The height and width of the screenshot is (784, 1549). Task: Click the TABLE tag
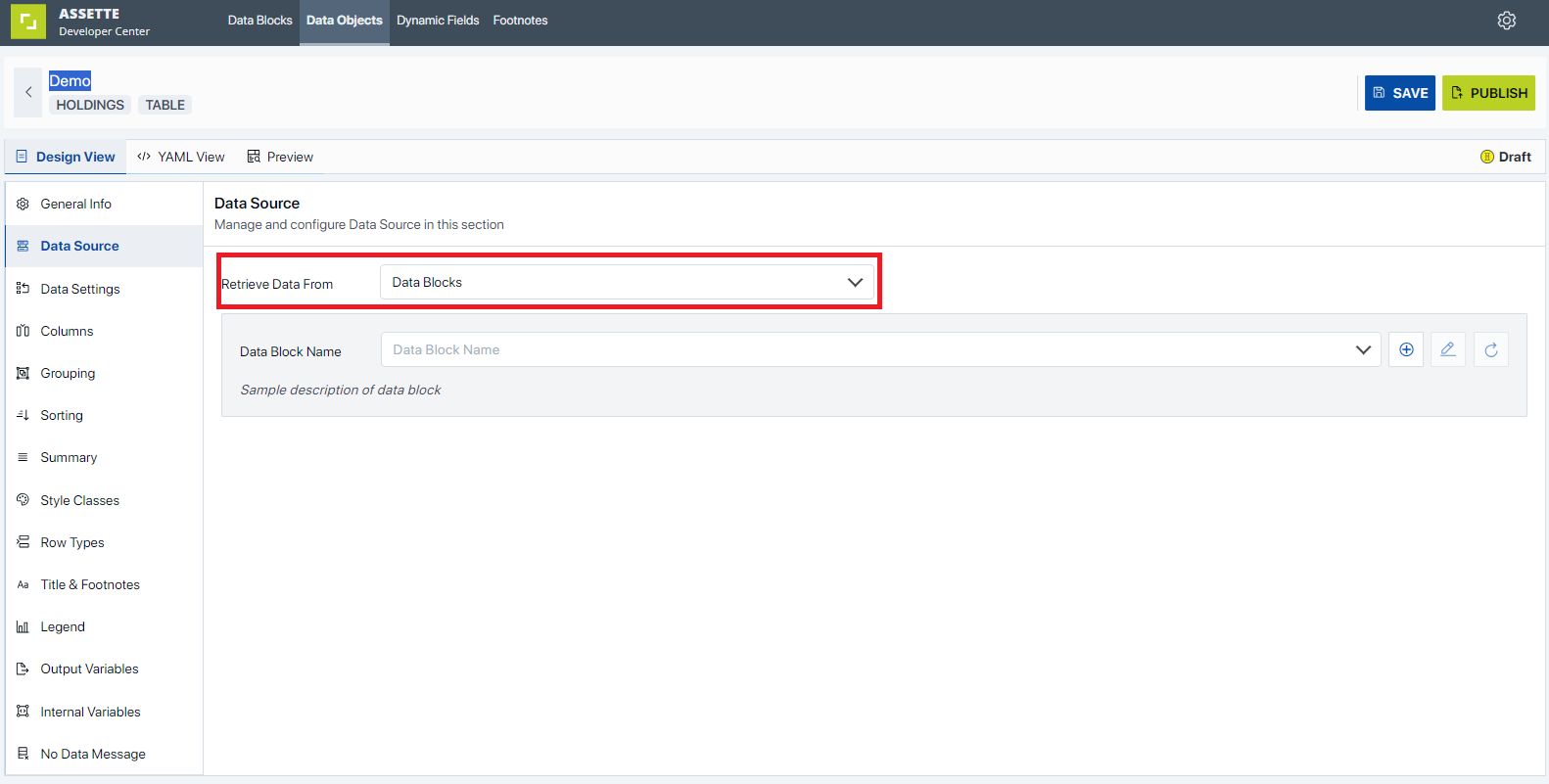pos(165,105)
